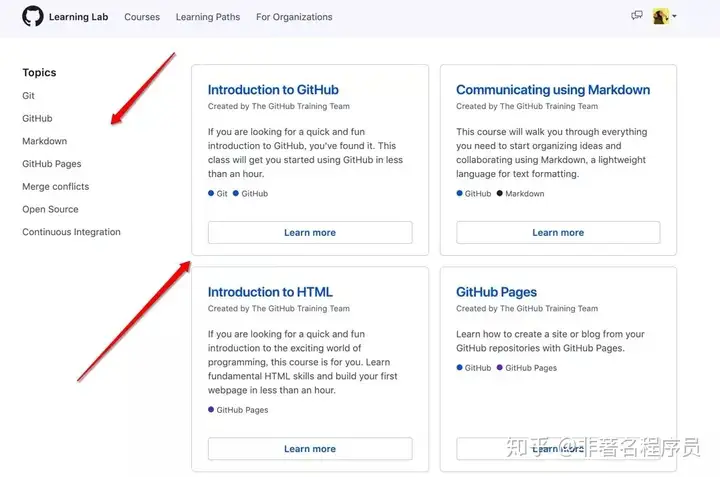This screenshot has width=720, height=477.
Task: Click Created by line under Communicating using Markdown
Action: (x=527, y=107)
